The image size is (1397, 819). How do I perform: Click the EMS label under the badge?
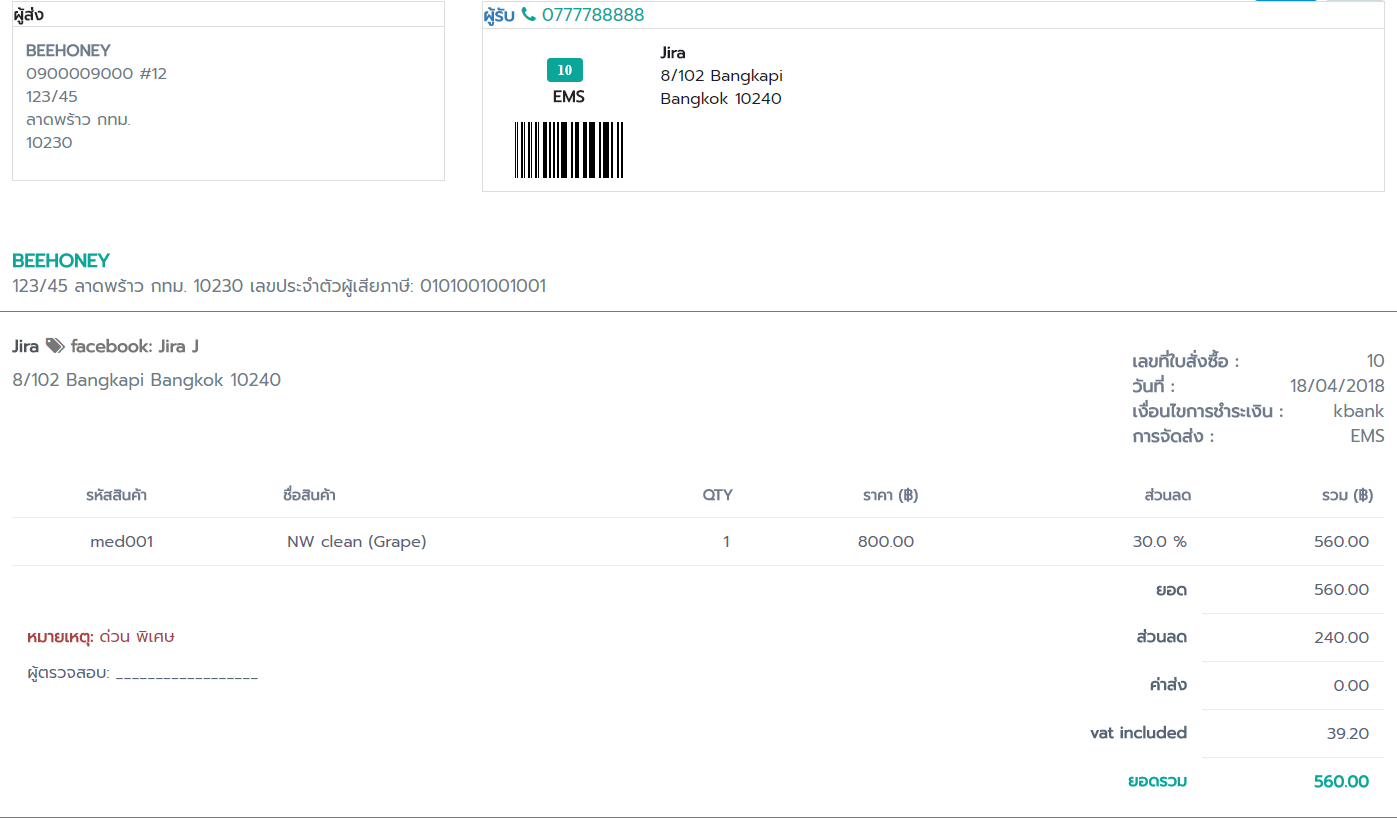568,97
